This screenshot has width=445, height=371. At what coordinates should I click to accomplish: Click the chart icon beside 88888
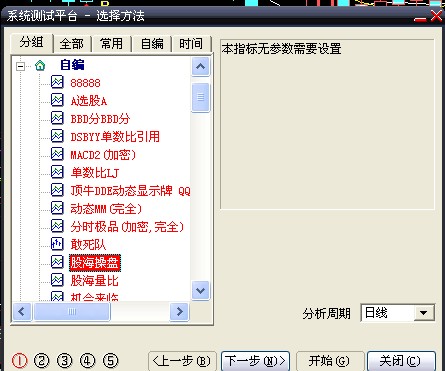pyautogui.click(x=57, y=82)
